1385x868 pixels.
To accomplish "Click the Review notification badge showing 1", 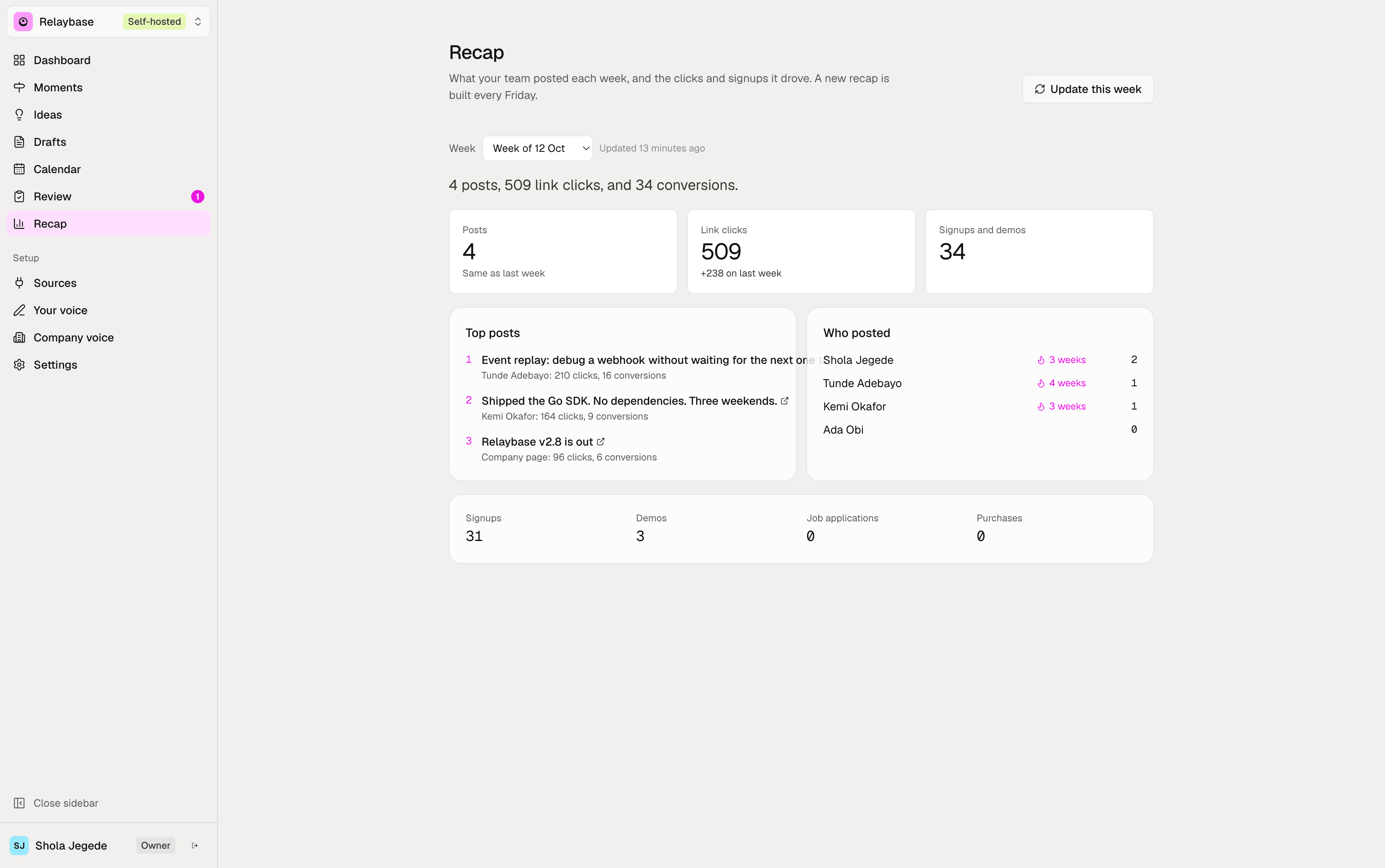I will click(x=198, y=196).
